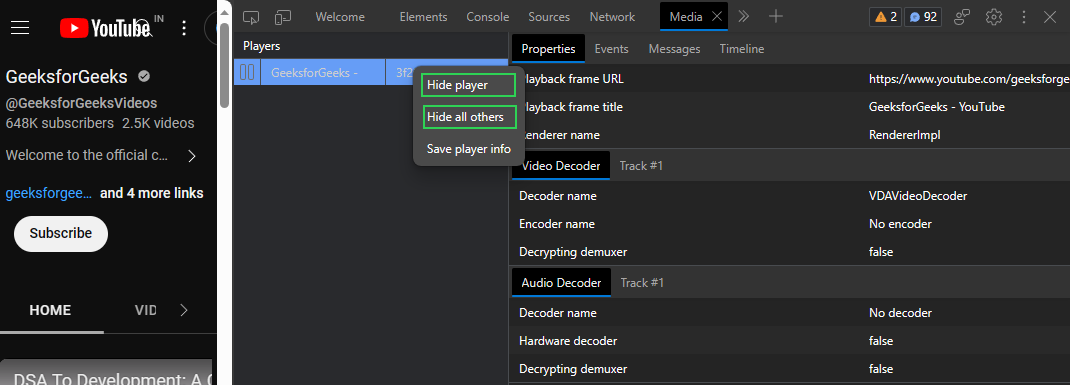Select the inspect element tool icon
The image size is (1070, 385).
tap(252, 17)
